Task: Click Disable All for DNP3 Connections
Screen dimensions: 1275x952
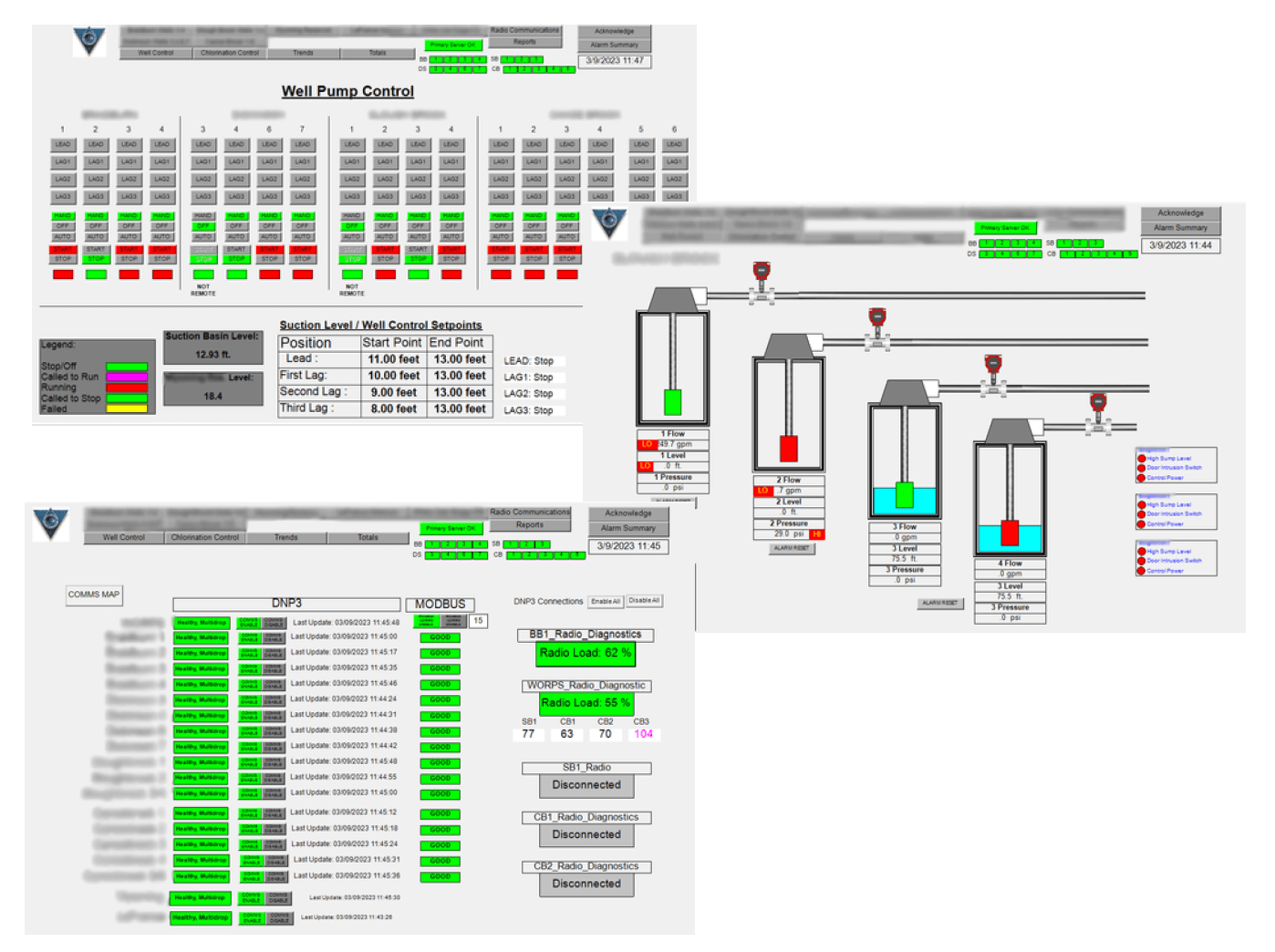Action: click(644, 601)
